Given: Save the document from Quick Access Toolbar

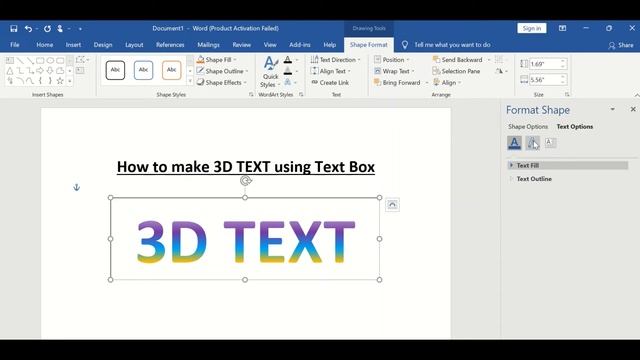Looking at the screenshot, I should (x=13, y=29).
